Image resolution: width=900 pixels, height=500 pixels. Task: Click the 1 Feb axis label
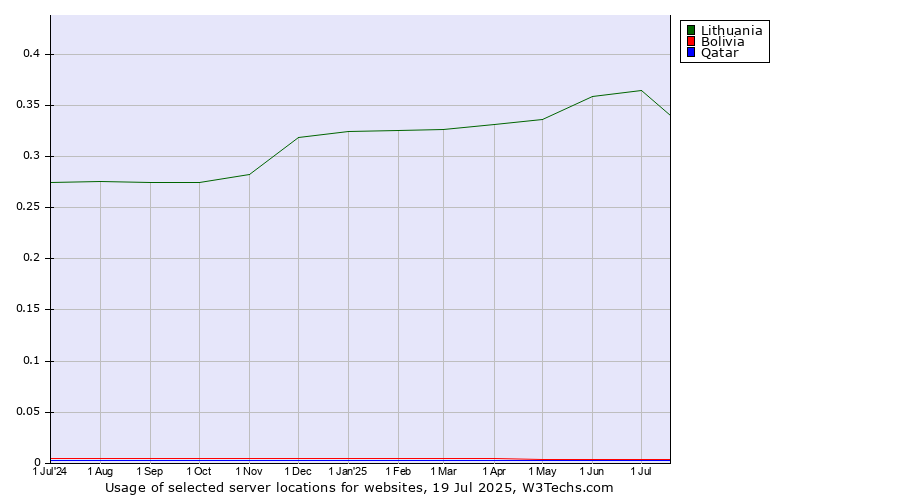398,471
